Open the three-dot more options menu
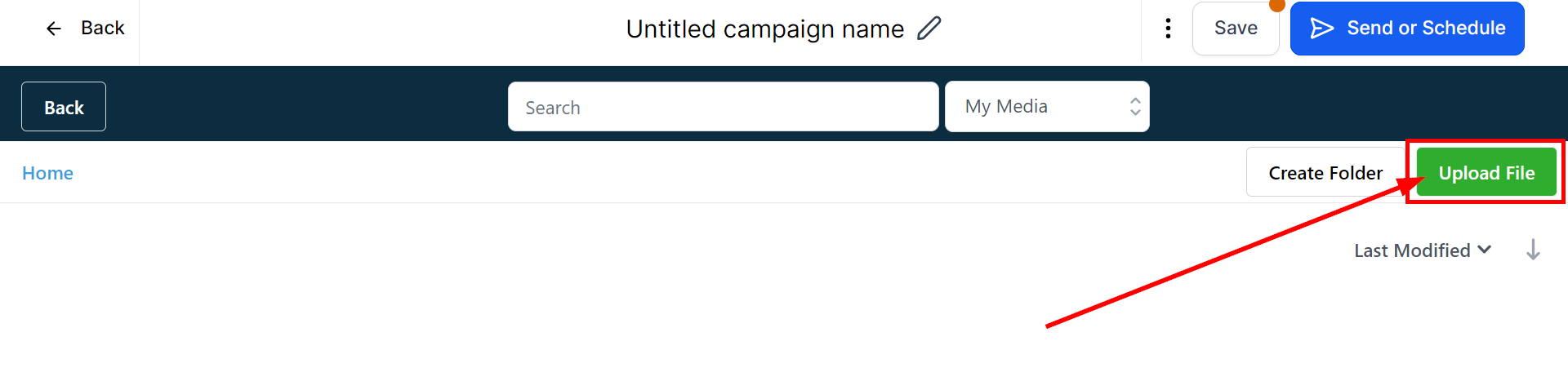The image size is (1568, 381). click(1168, 29)
